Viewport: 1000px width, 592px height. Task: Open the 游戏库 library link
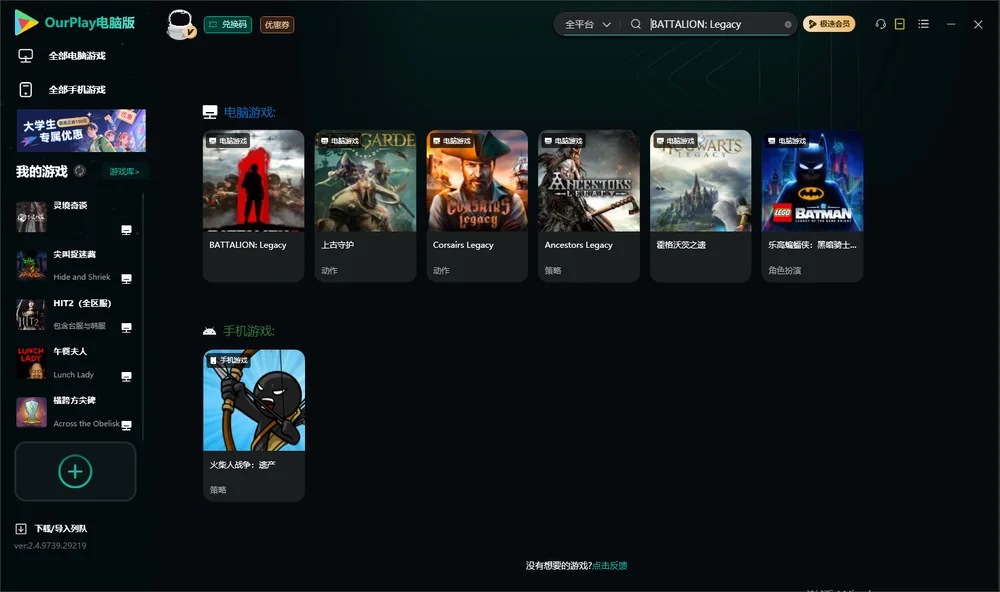click(124, 171)
